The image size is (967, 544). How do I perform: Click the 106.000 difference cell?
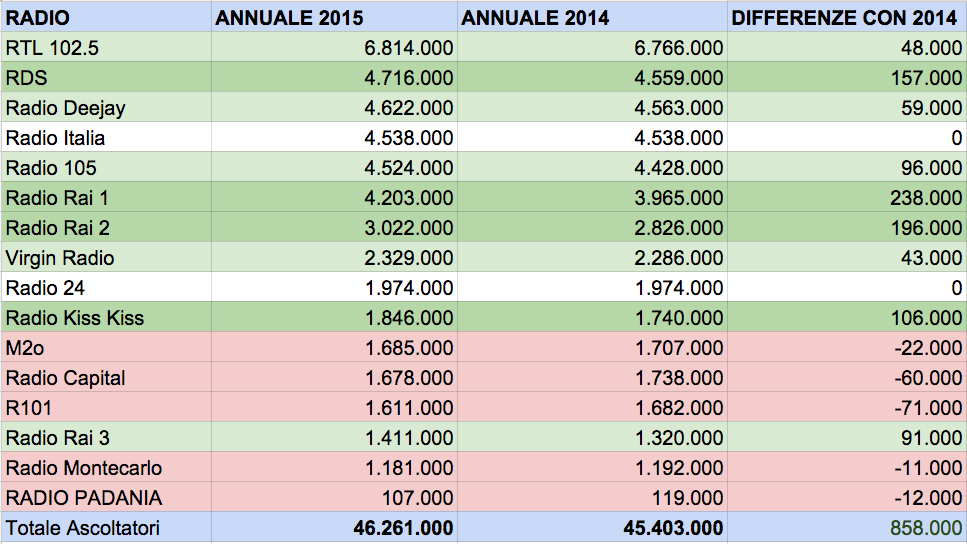point(846,318)
